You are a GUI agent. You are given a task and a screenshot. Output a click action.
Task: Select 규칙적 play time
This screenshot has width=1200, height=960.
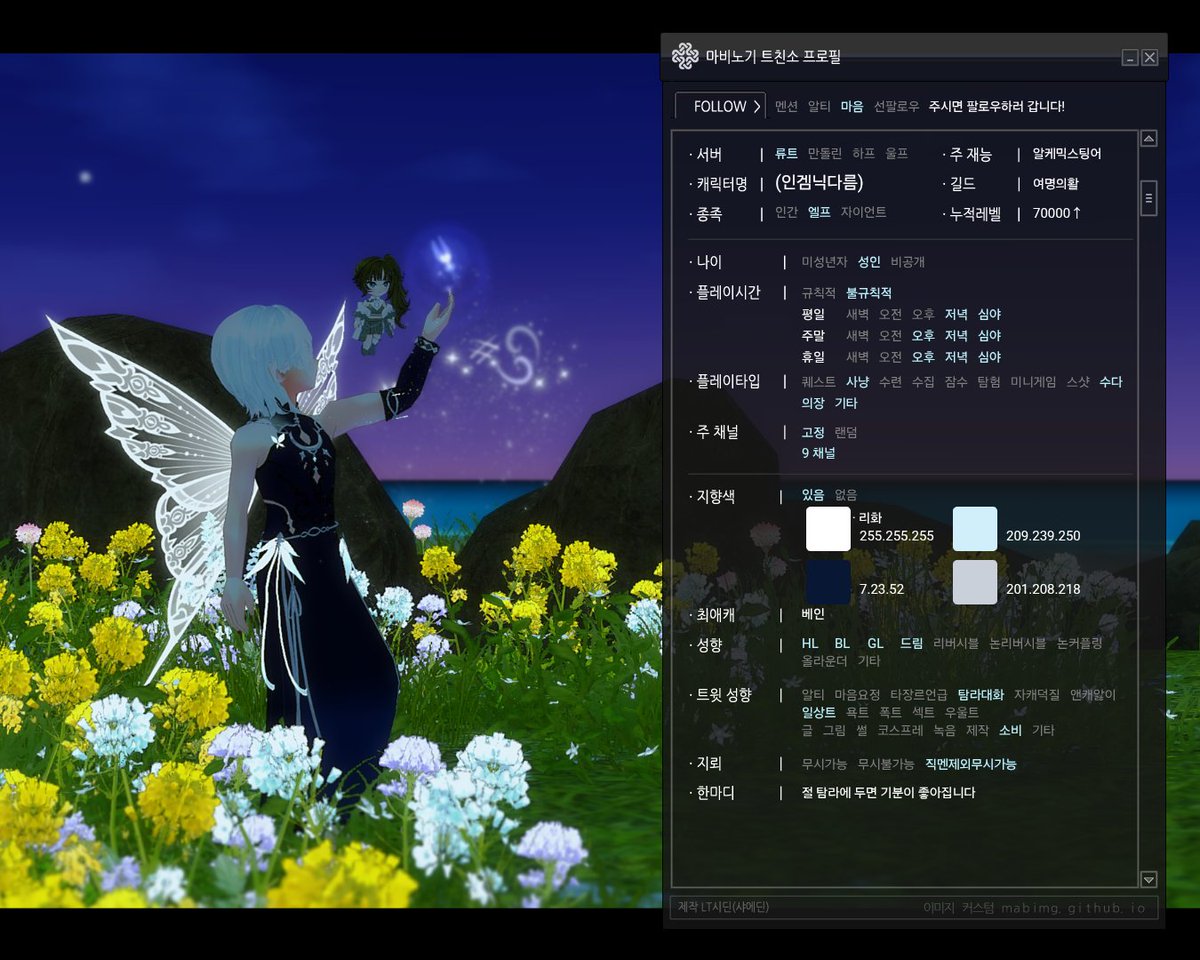(819, 293)
